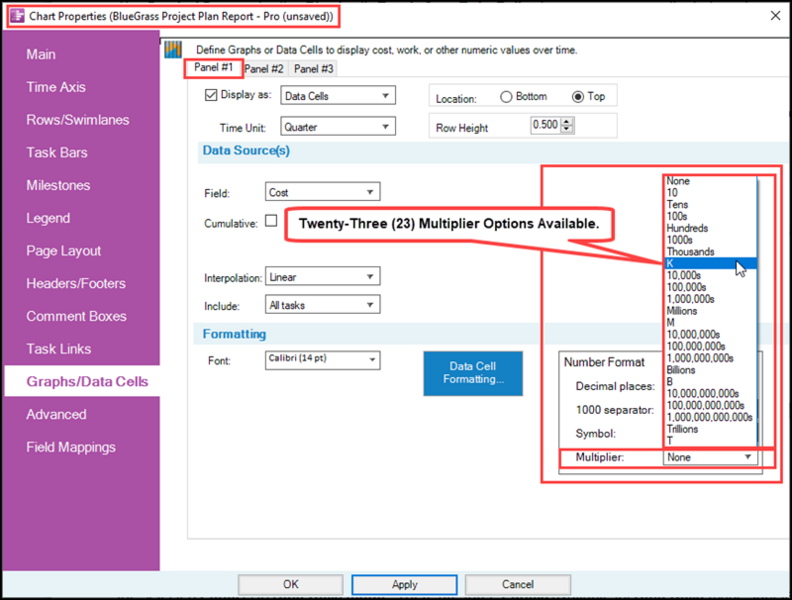The height and width of the screenshot is (600, 792).
Task: Select the Legend section
Action: click(x=48, y=218)
